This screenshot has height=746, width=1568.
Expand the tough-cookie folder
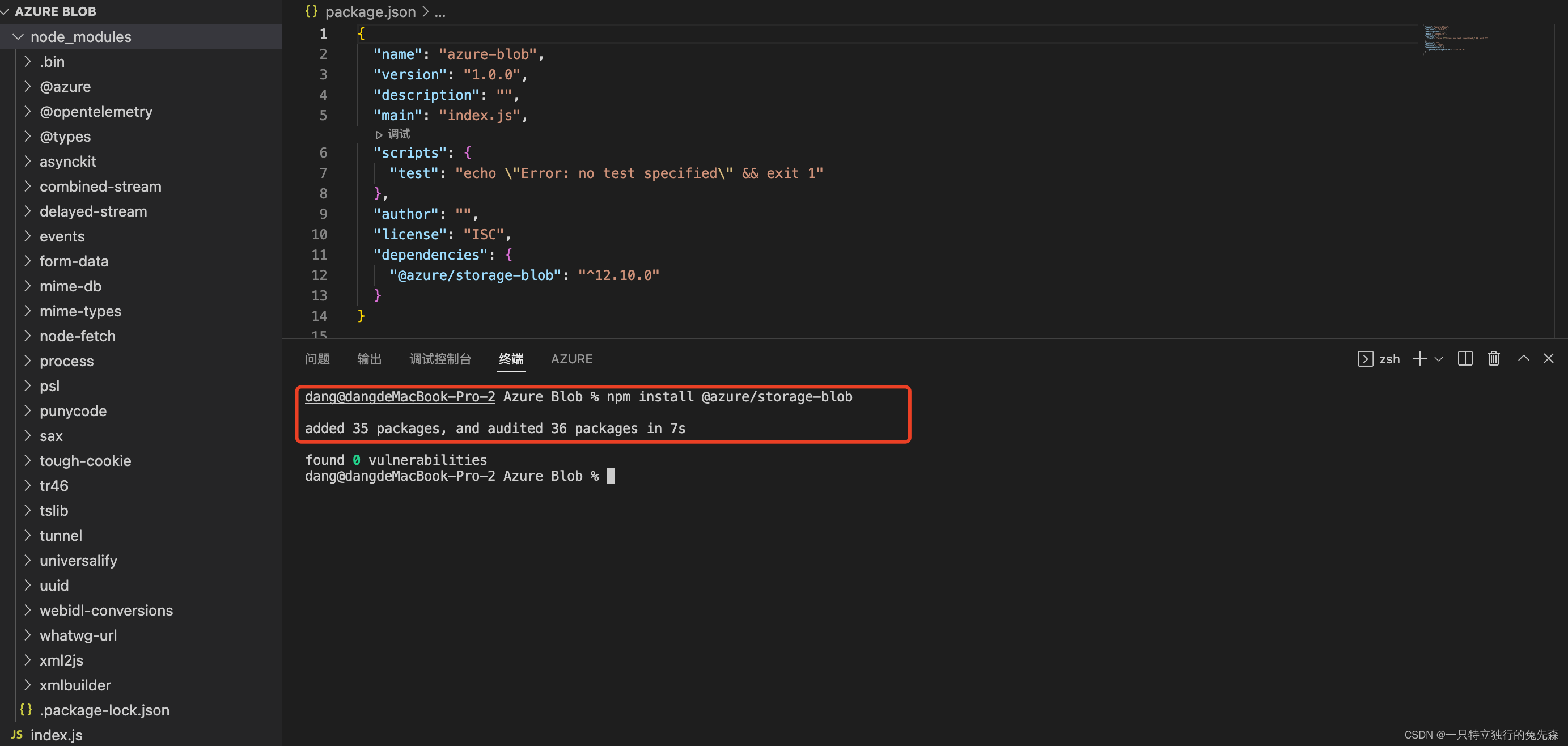pos(27,461)
